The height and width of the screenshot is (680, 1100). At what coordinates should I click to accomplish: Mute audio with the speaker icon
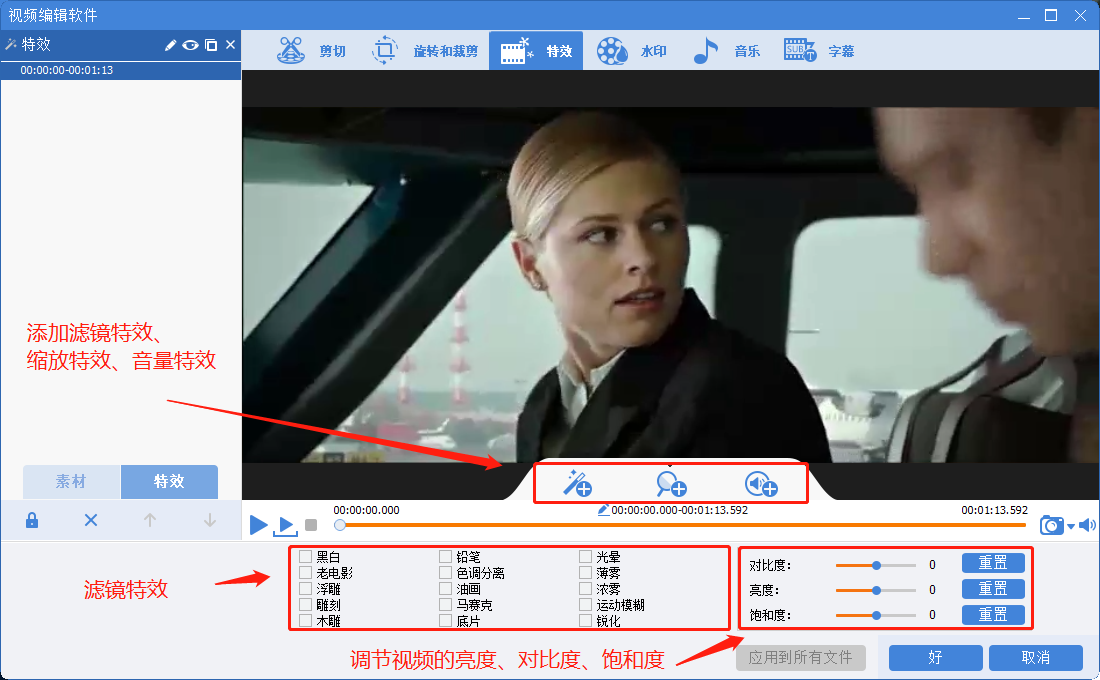(x=1087, y=524)
